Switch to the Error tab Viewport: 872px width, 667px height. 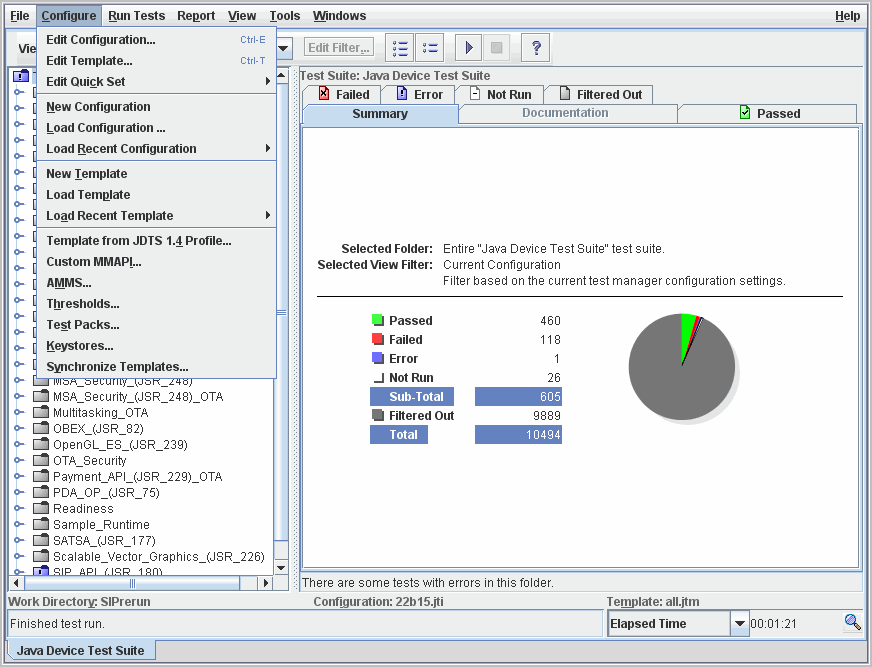(418, 95)
